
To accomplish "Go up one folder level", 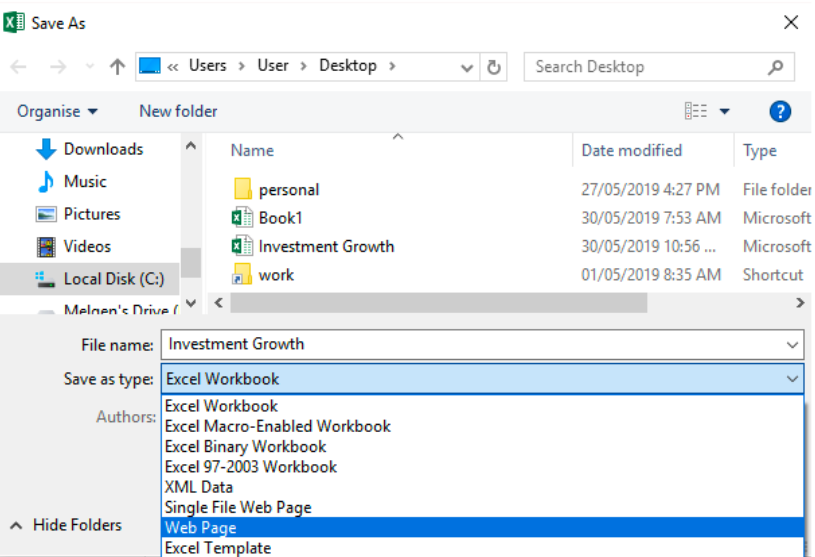I will [x=117, y=67].
